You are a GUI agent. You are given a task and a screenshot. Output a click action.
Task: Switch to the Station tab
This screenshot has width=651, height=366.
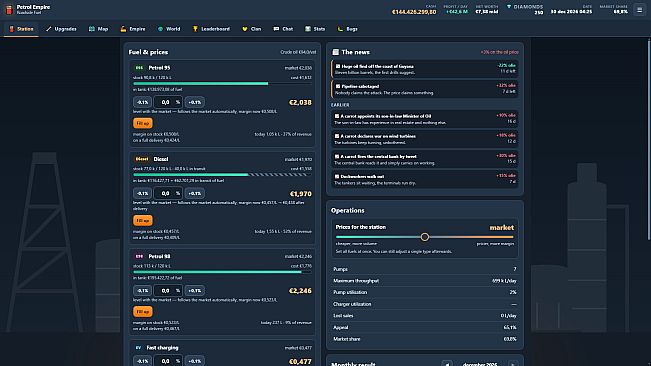tap(21, 29)
